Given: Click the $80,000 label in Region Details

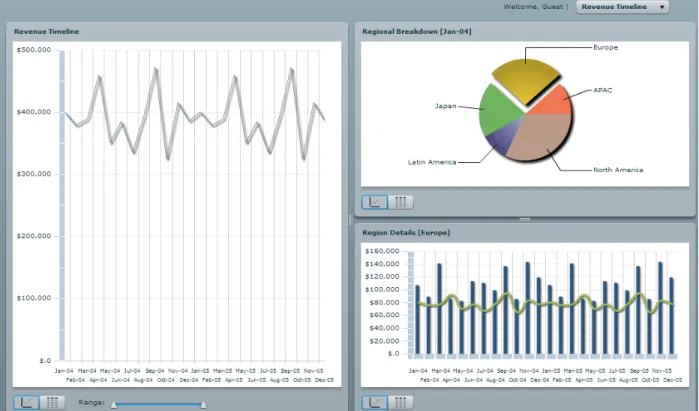Looking at the screenshot, I should (x=384, y=302).
